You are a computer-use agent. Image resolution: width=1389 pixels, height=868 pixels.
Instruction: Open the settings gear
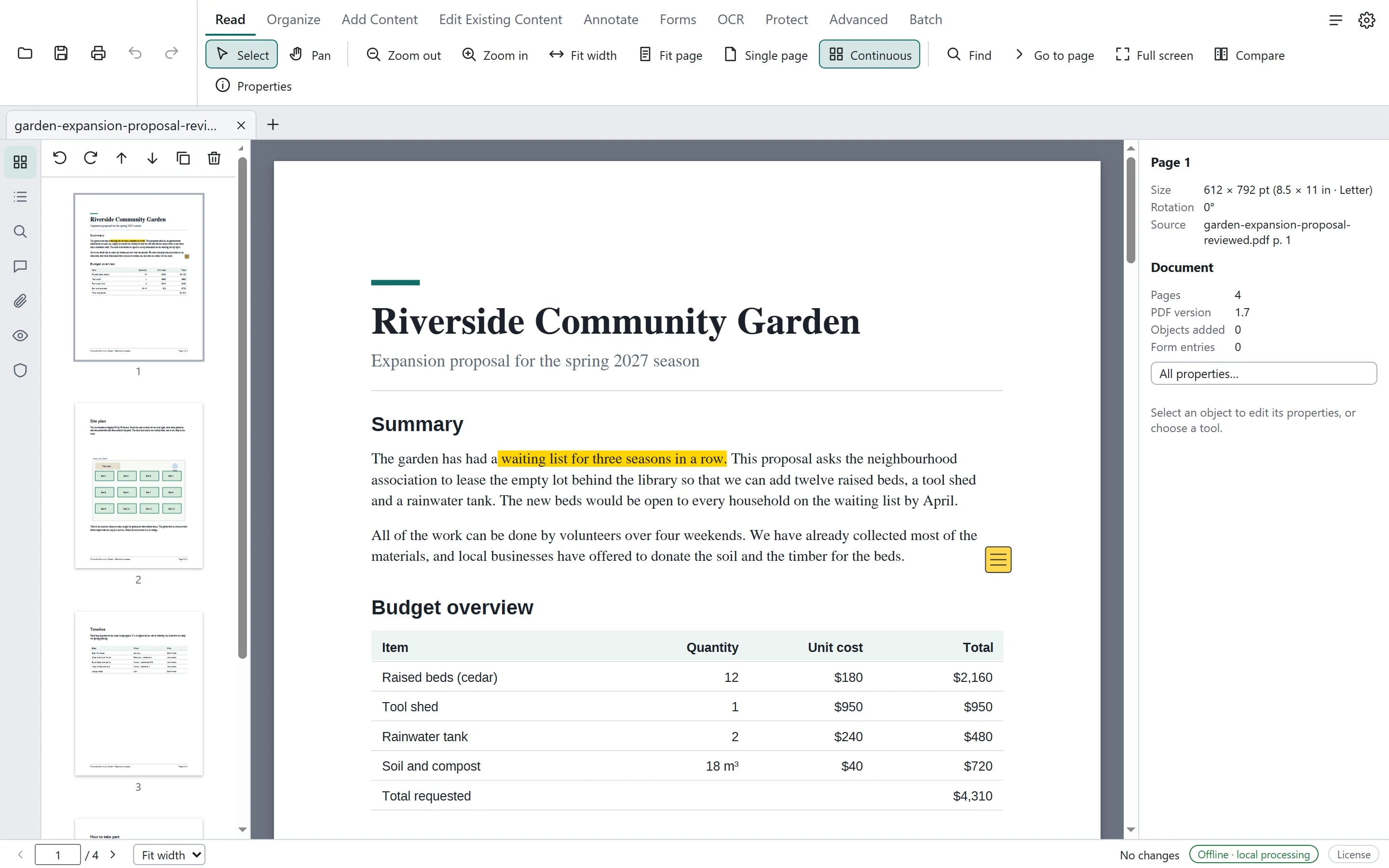[1367, 20]
